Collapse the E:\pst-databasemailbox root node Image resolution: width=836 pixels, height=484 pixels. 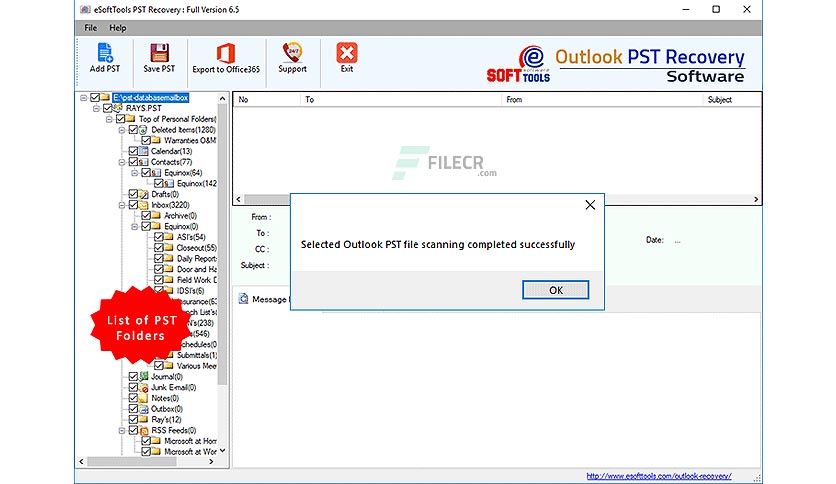[x=84, y=98]
